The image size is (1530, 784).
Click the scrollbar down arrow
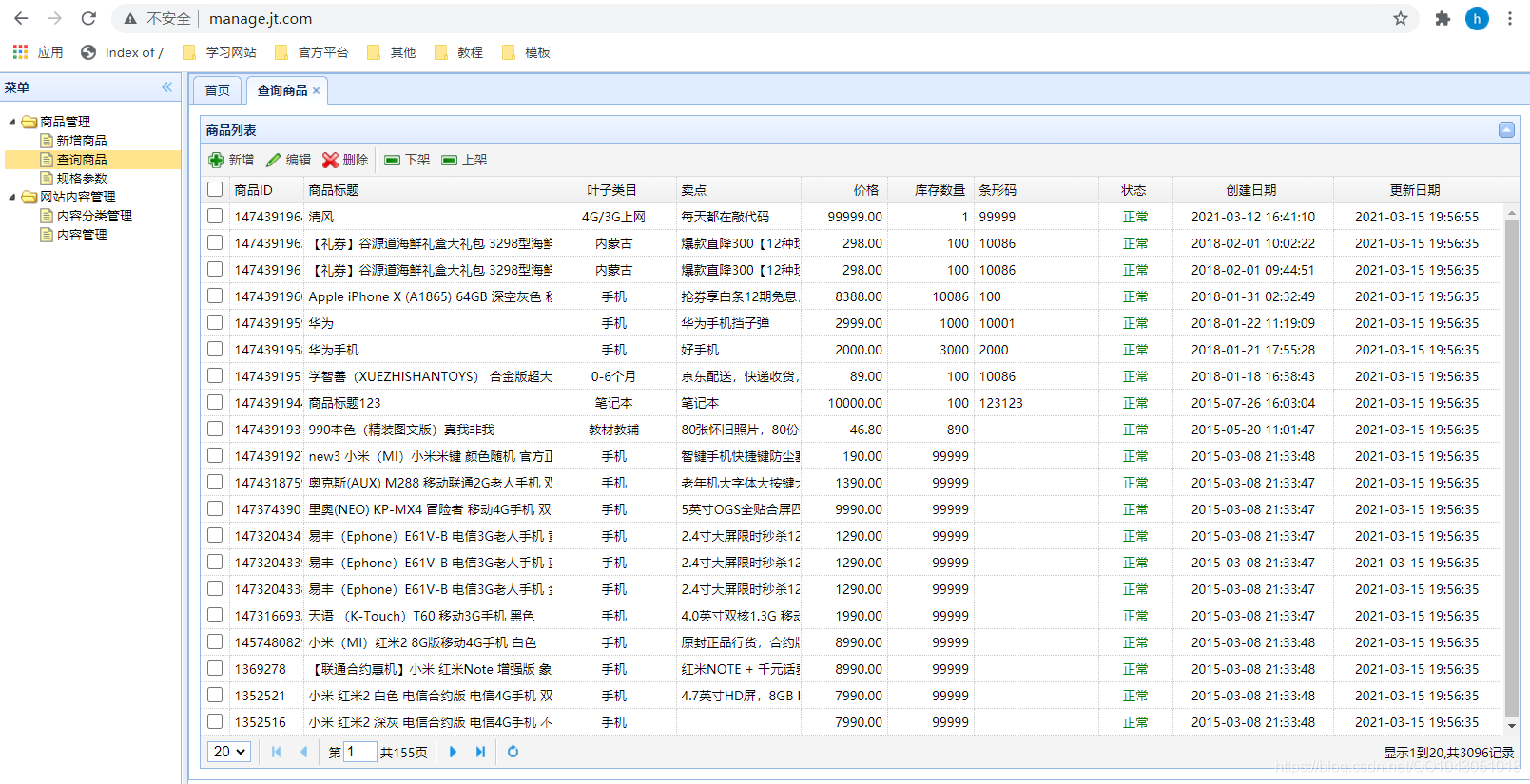[x=1512, y=726]
